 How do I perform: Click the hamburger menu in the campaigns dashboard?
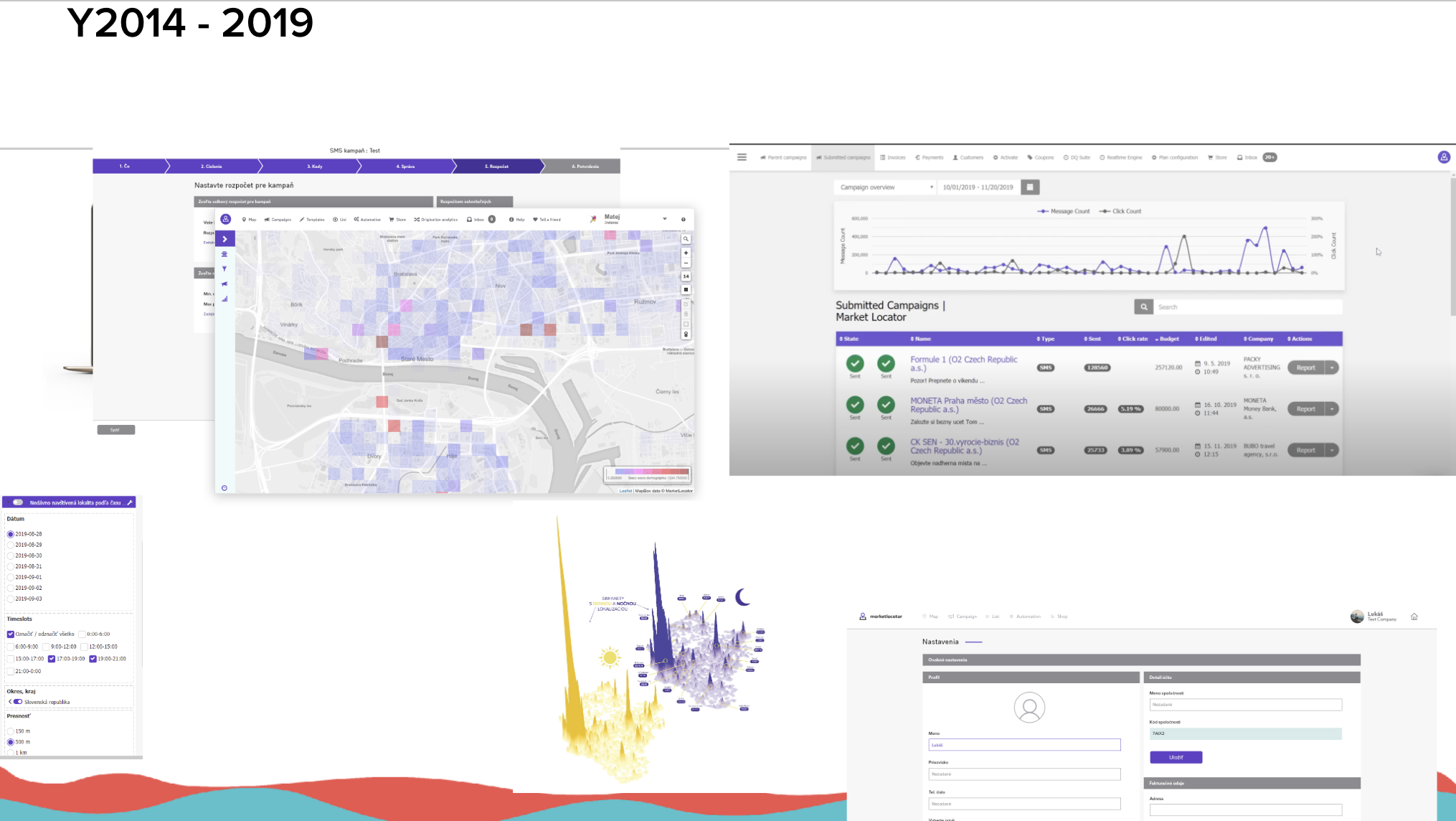point(742,156)
